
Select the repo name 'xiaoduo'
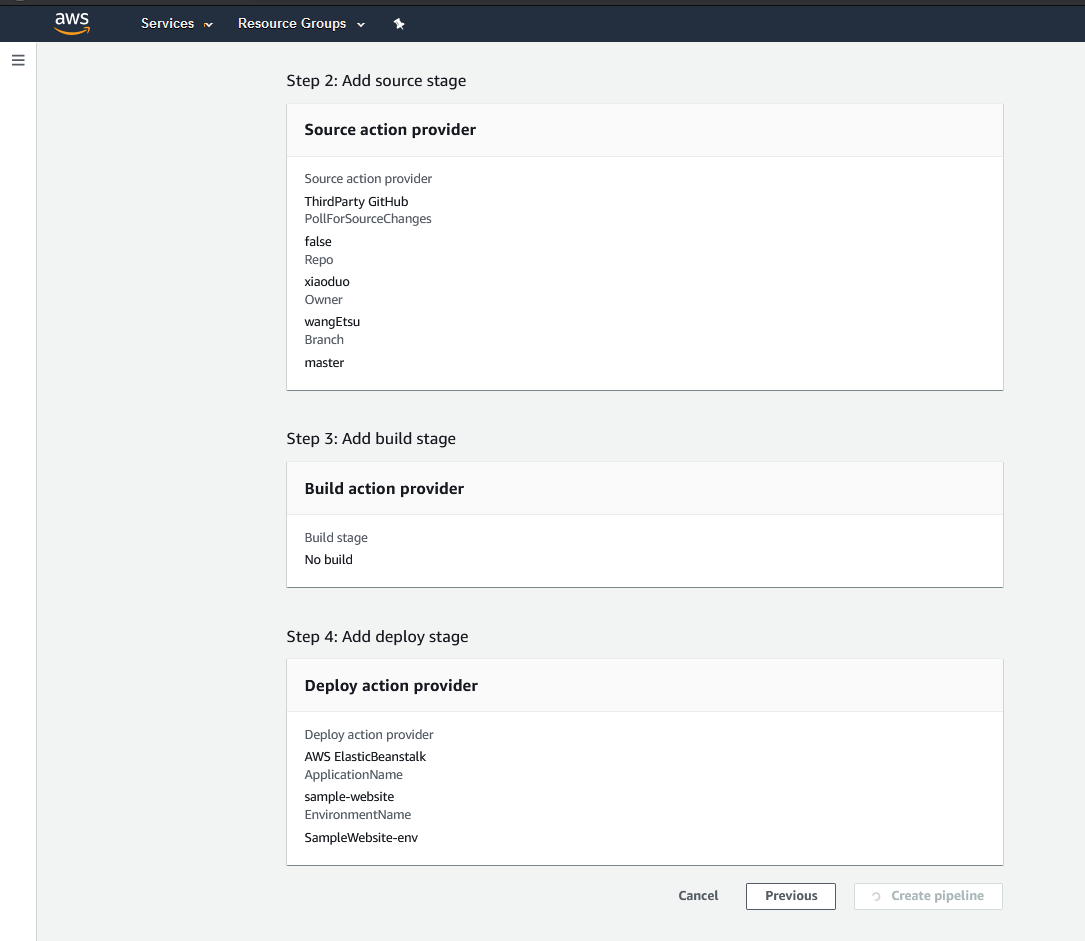[x=327, y=282]
